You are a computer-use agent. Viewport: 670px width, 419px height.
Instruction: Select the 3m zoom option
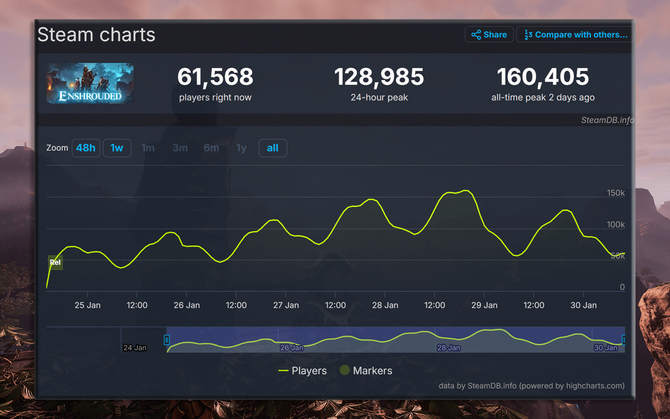[x=180, y=148]
